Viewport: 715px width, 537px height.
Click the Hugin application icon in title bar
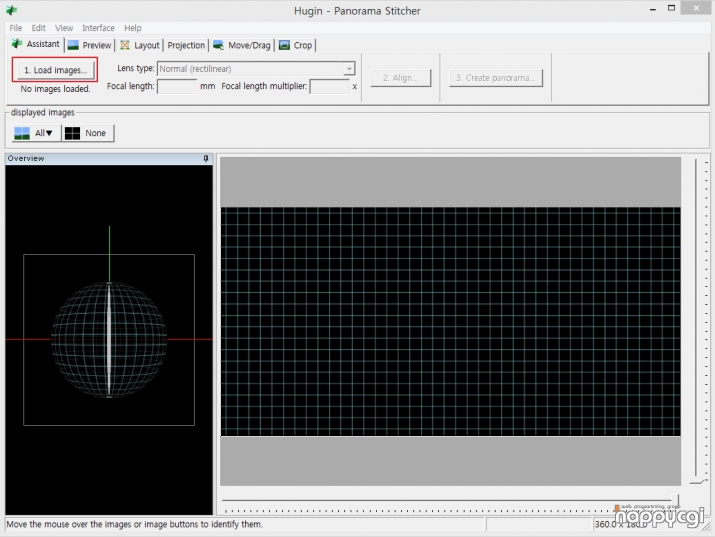click(11, 10)
